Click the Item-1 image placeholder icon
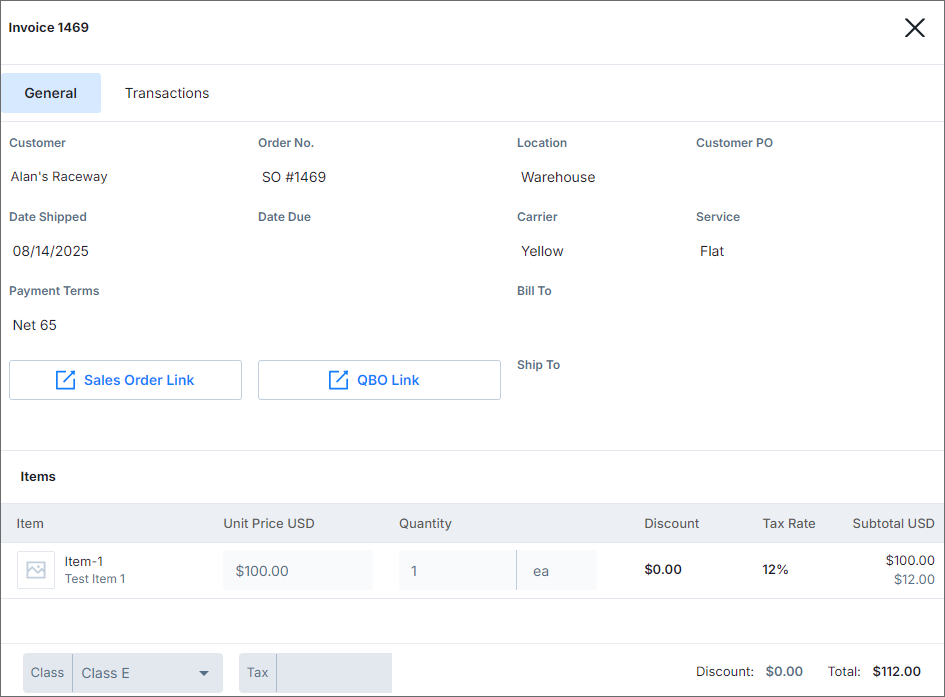Image resolution: width=945 pixels, height=697 pixels. coord(35,569)
